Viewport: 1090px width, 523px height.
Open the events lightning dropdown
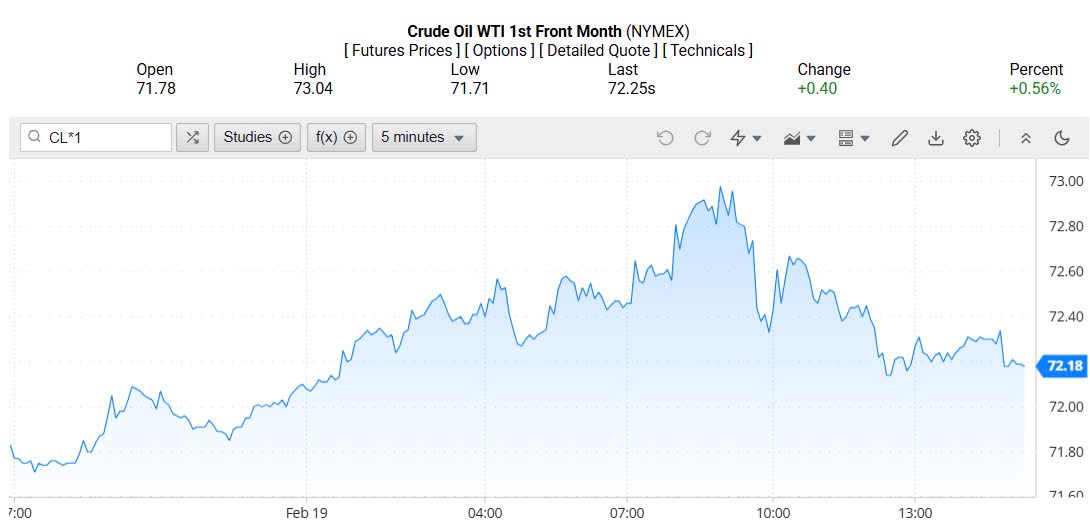tap(746, 138)
